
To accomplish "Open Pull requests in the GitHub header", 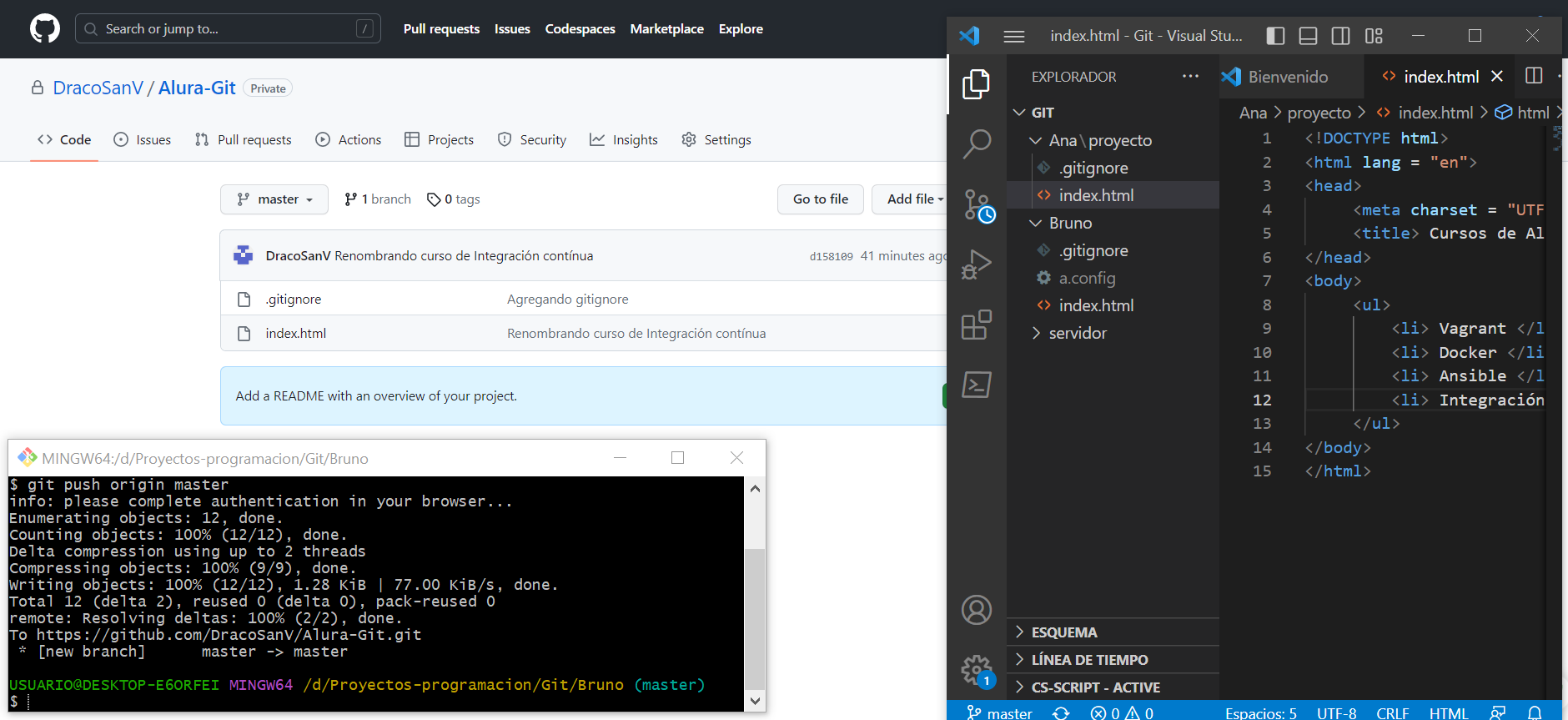I will point(441,29).
